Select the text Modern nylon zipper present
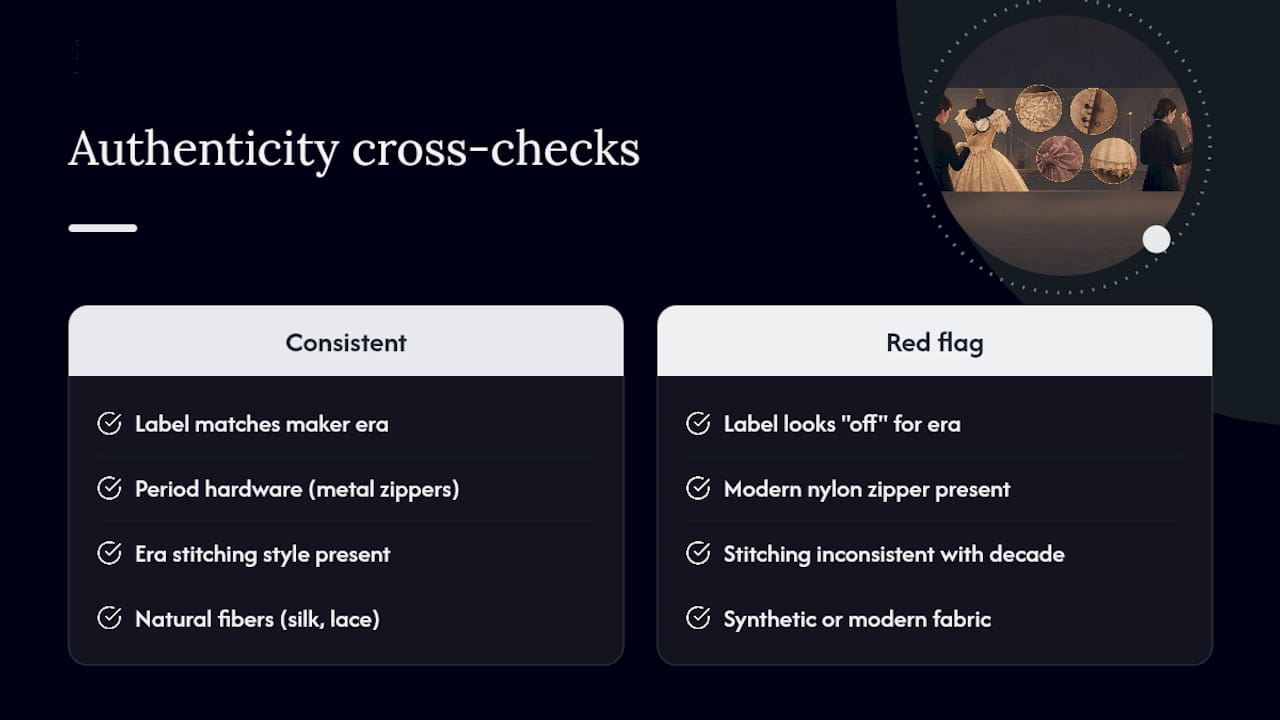 [x=867, y=489]
